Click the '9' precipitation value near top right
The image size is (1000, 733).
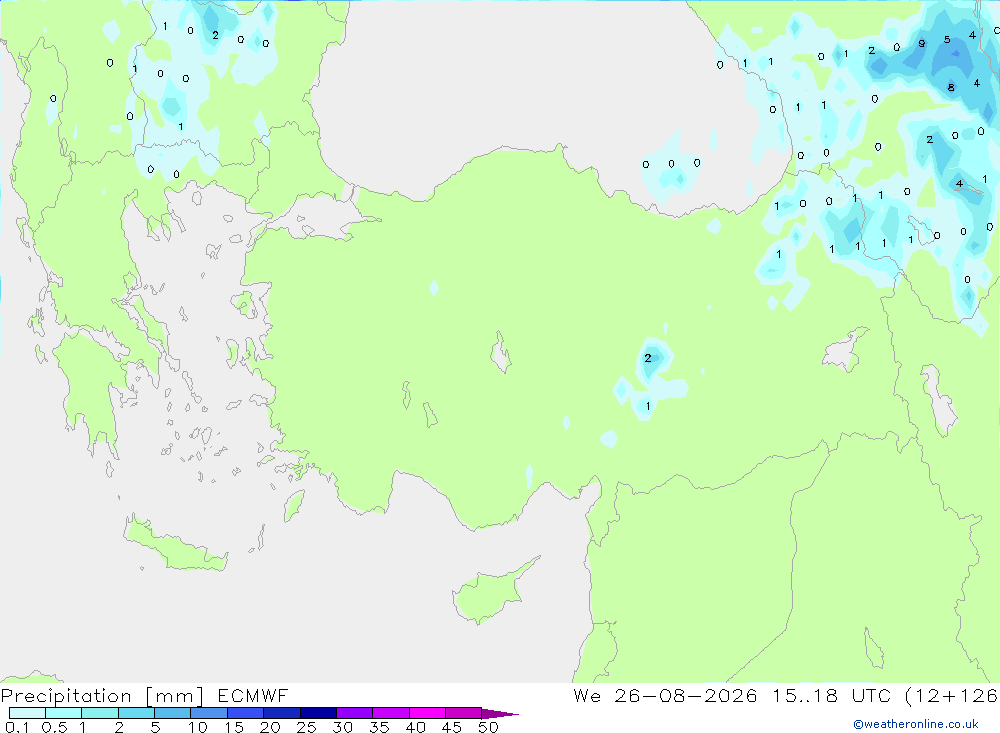[x=922, y=43]
